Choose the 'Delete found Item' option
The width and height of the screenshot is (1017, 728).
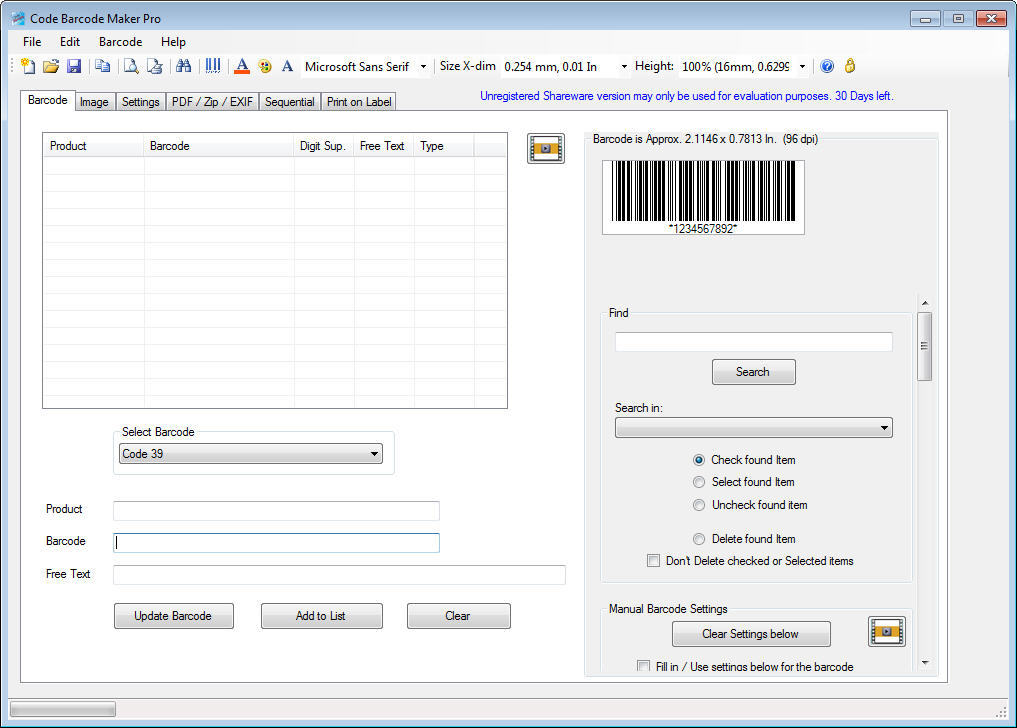coord(699,539)
